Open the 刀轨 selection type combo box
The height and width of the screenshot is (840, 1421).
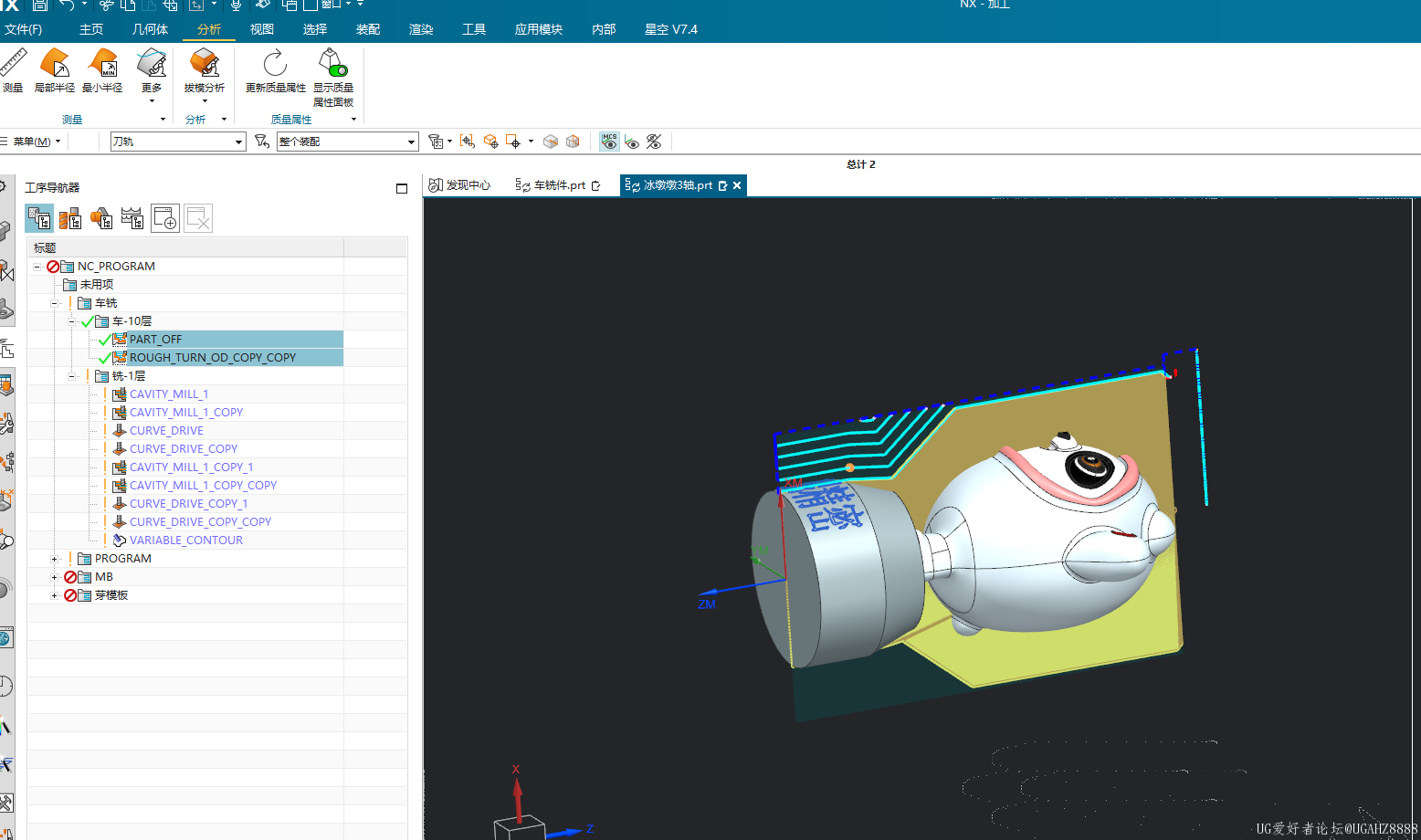tap(178, 142)
